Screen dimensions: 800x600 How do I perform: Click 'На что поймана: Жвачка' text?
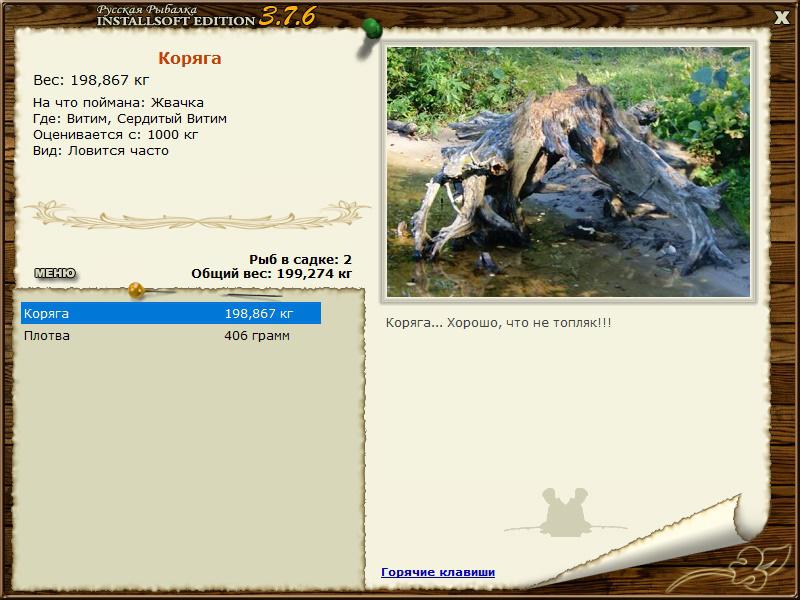(118, 103)
